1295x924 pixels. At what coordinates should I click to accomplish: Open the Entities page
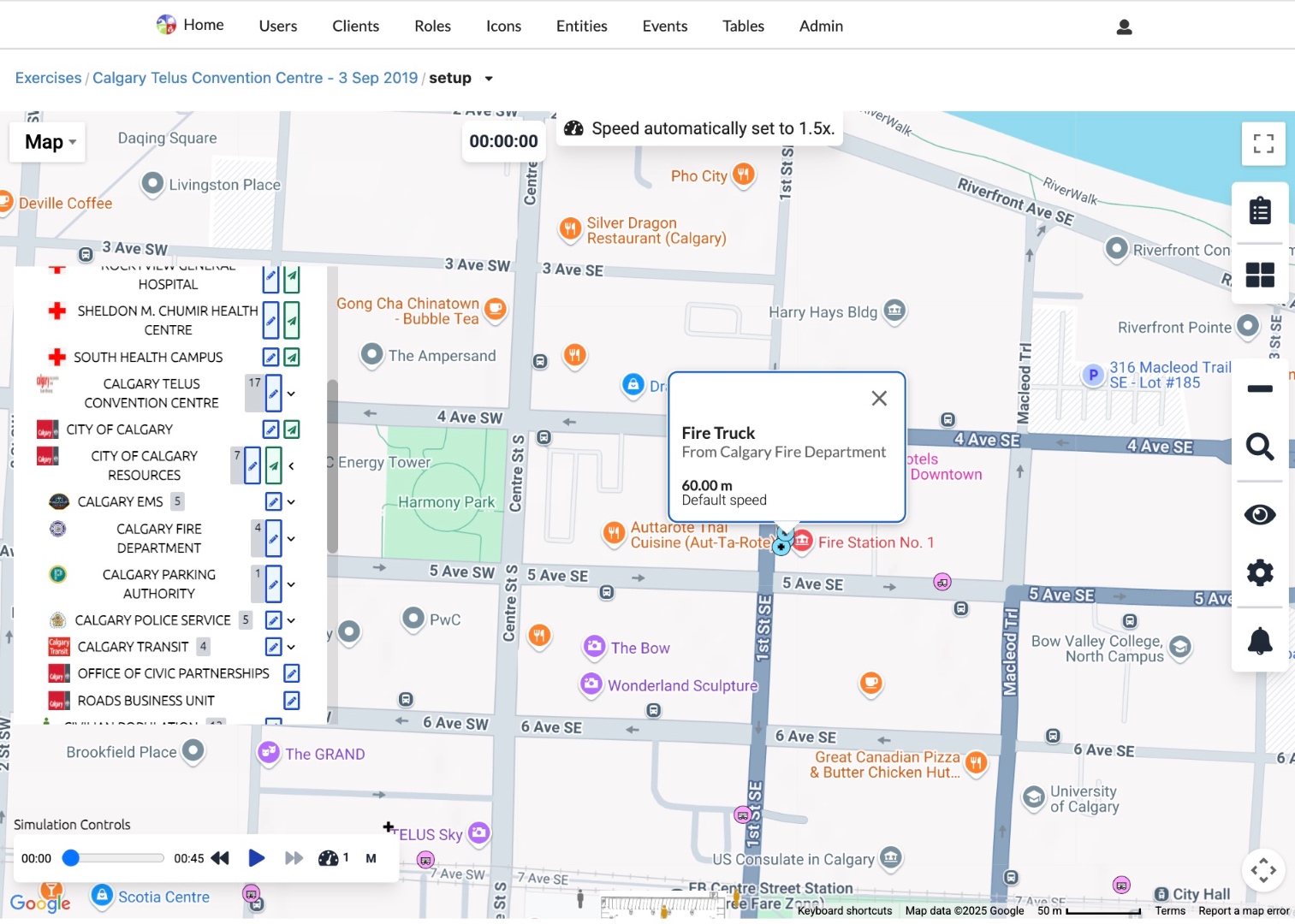pyautogui.click(x=581, y=26)
